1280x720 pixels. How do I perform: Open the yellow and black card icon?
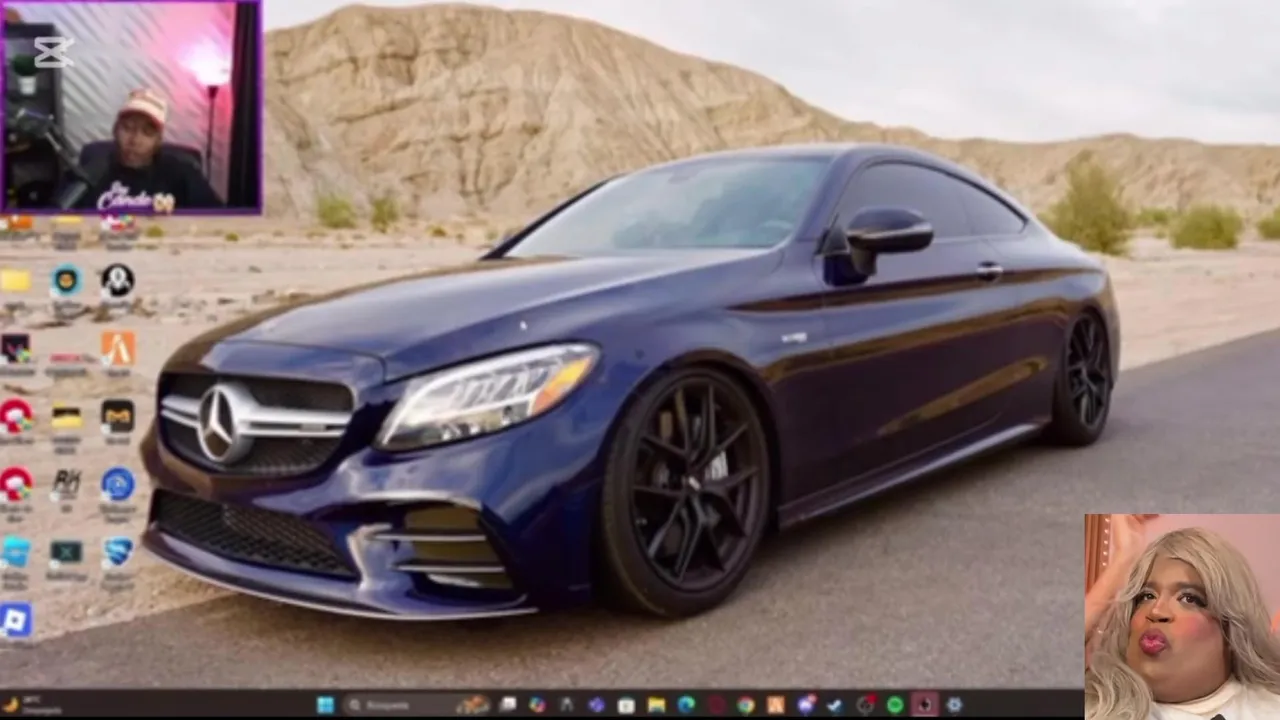point(66,415)
